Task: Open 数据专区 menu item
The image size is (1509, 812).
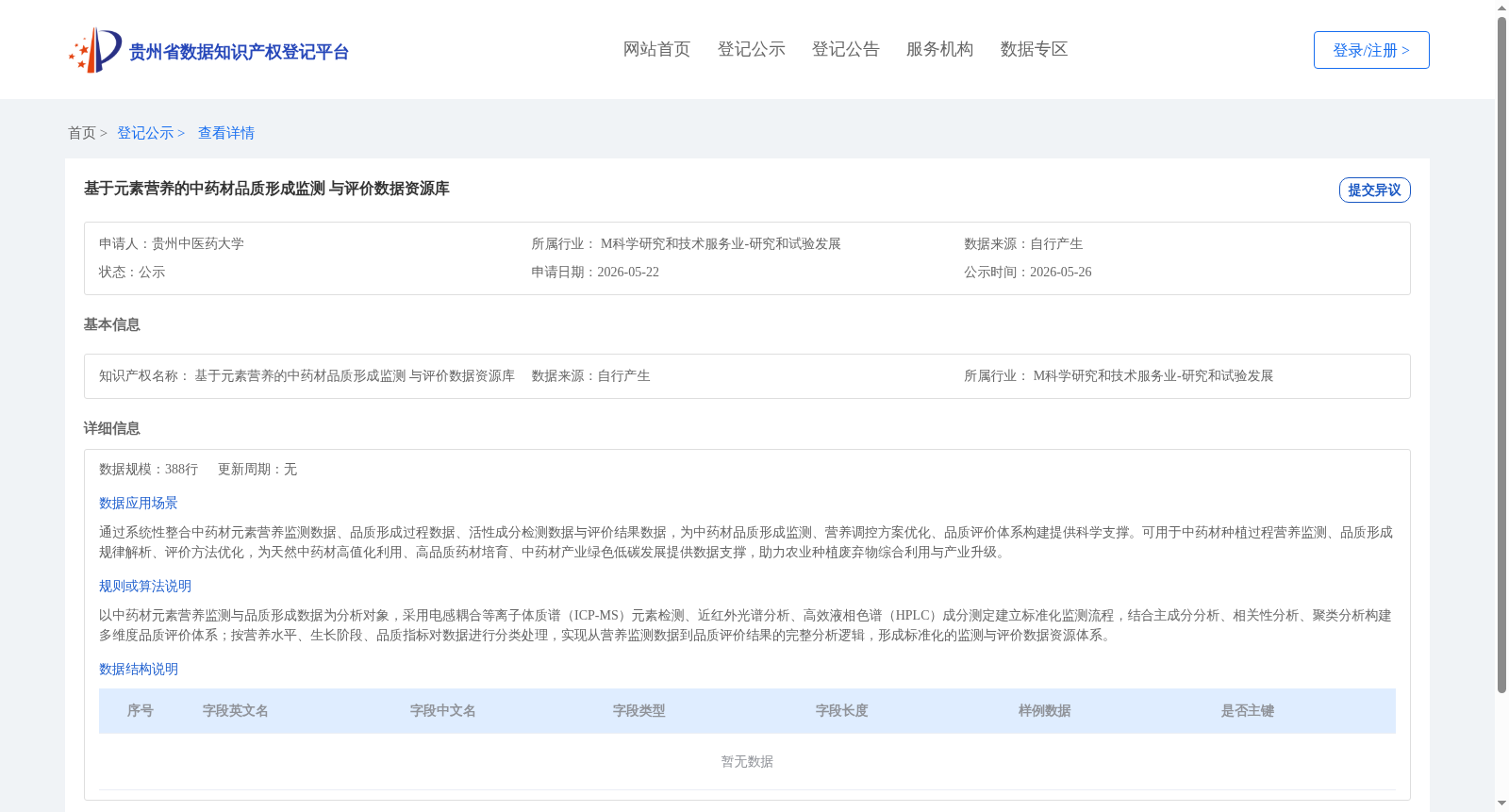Action: [1034, 49]
